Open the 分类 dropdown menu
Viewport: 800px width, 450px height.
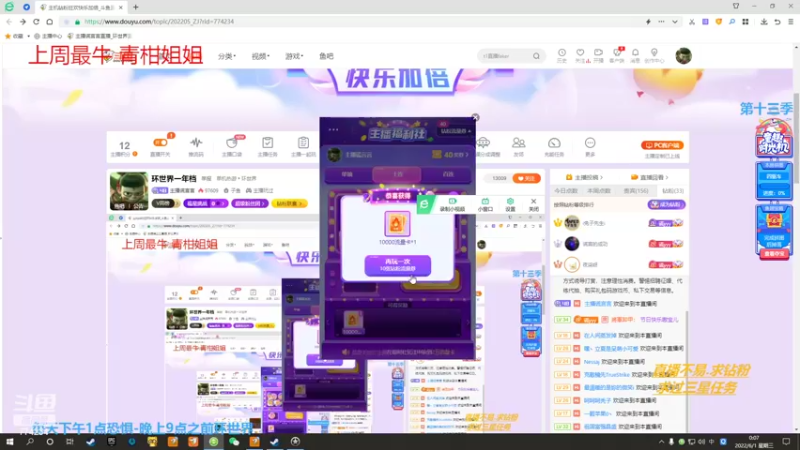(227, 56)
